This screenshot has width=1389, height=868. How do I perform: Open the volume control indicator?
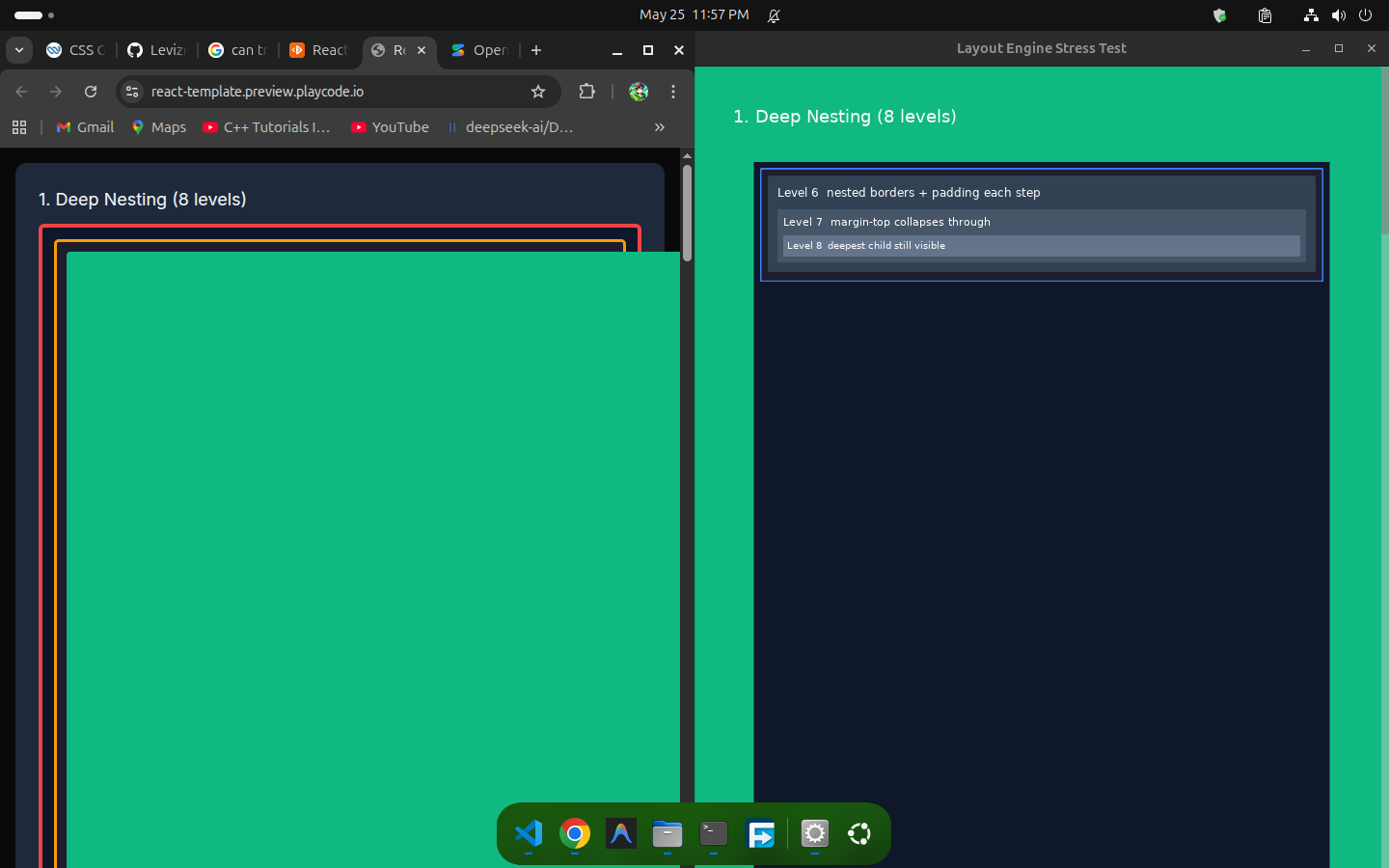[1338, 15]
